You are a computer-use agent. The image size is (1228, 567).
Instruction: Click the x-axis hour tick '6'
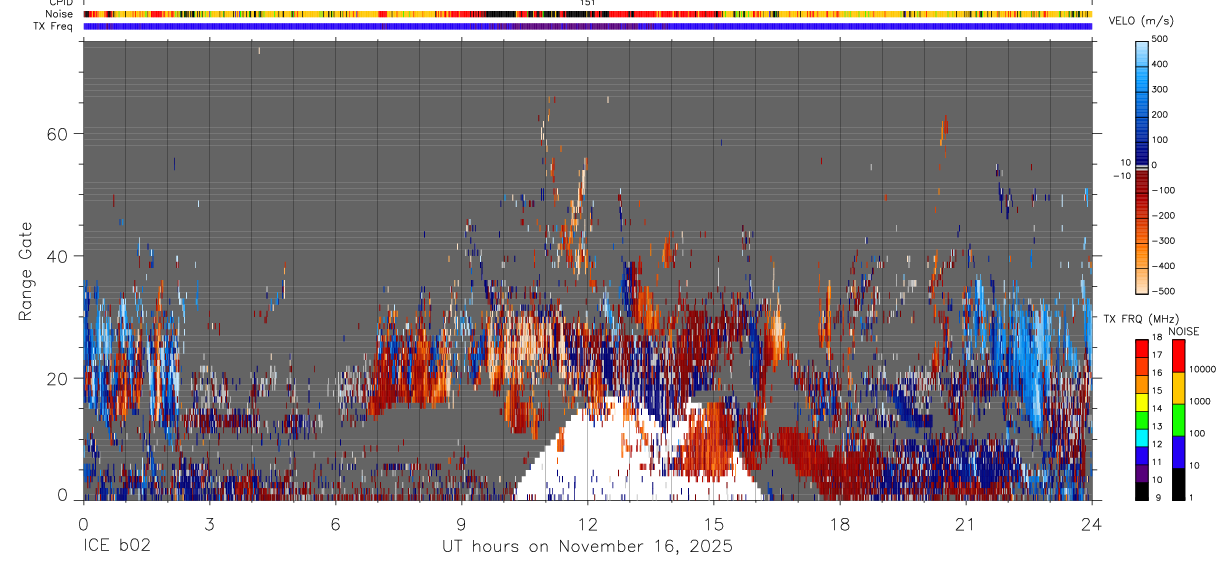click(335, 523)
